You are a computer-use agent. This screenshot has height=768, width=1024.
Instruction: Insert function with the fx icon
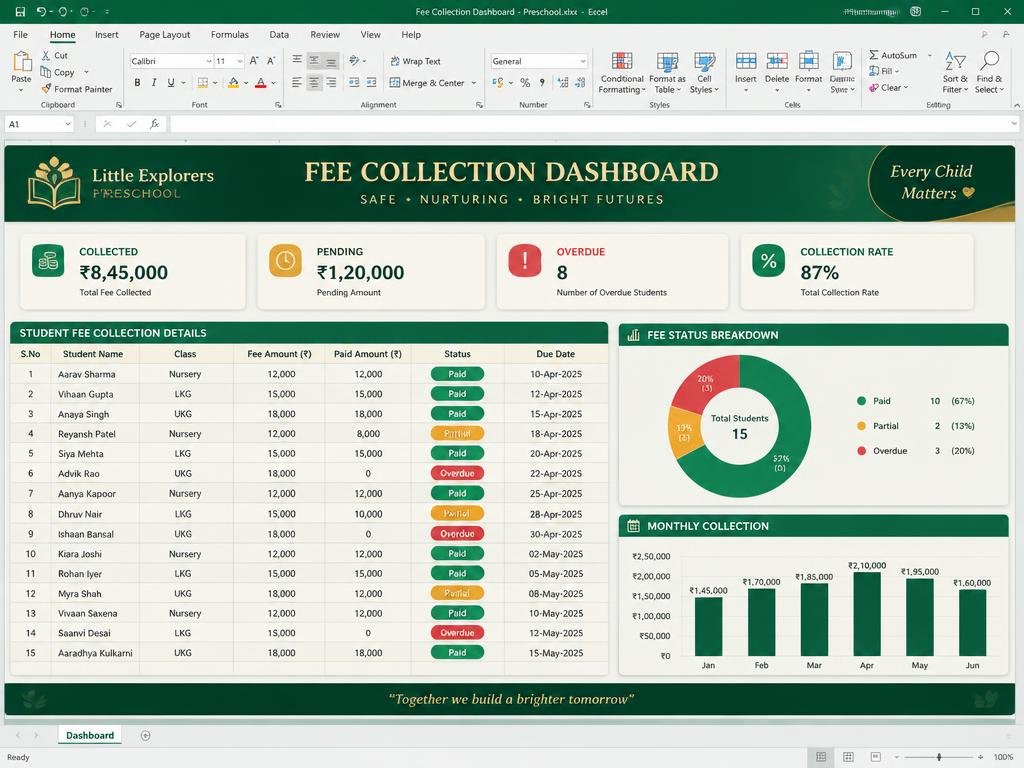click(155, 123)
